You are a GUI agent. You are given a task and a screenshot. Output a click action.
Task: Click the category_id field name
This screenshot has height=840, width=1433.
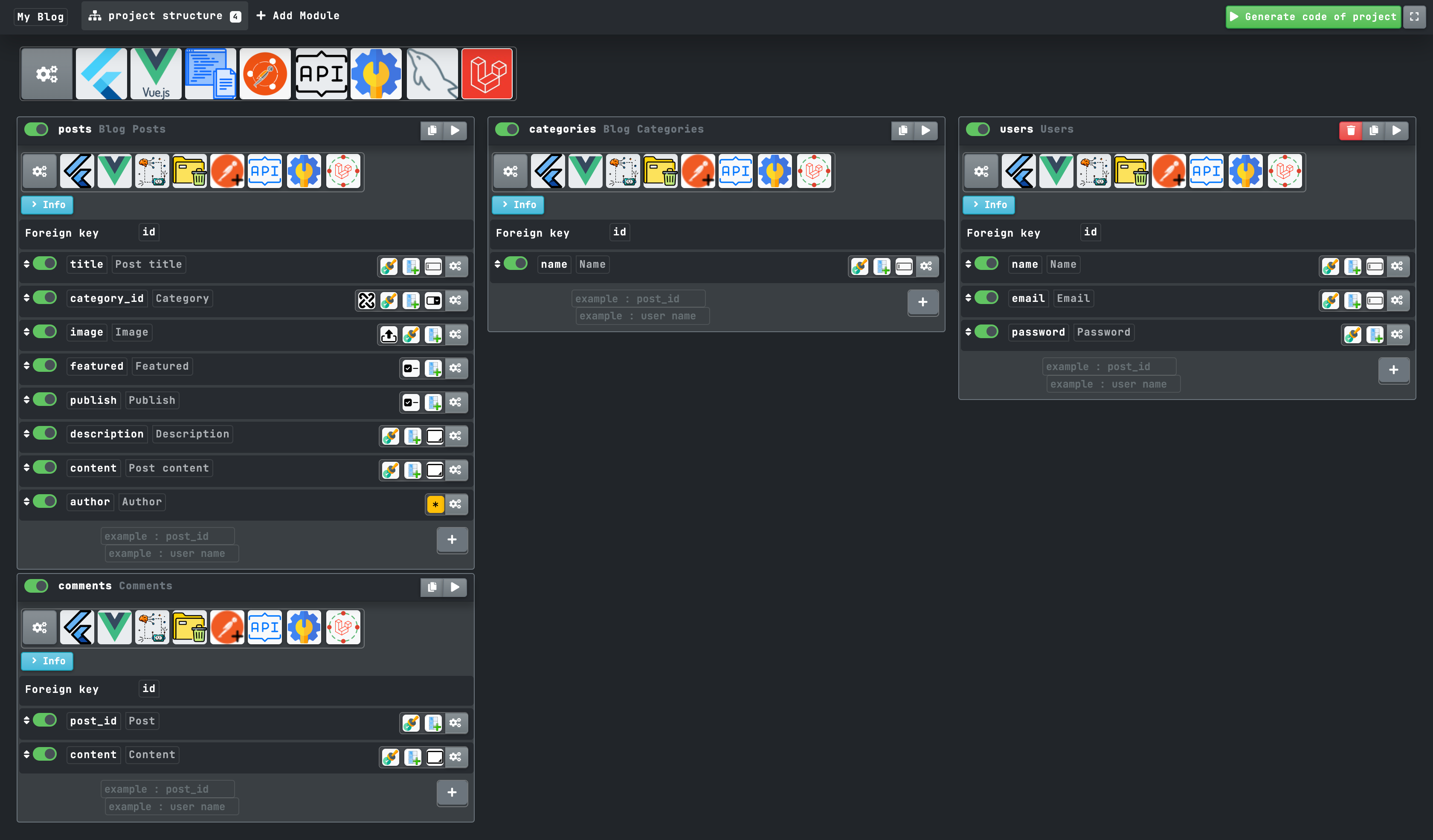click(x=107, y=298)
